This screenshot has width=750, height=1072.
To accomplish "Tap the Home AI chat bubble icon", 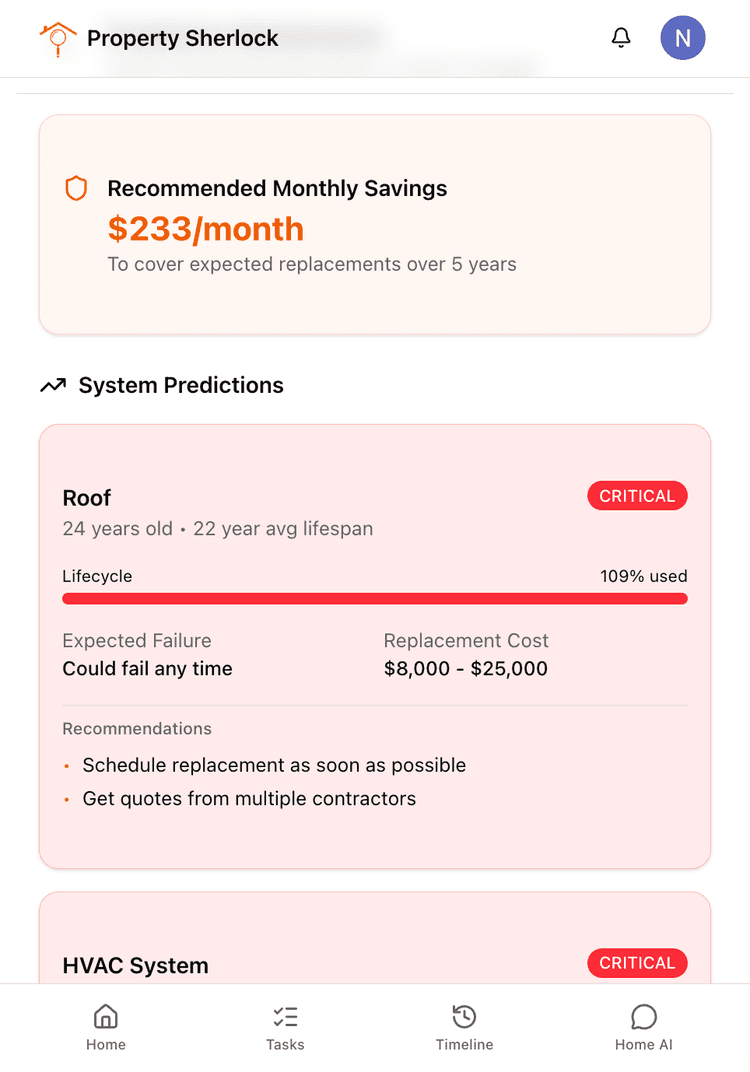I will pos(643,1017).
